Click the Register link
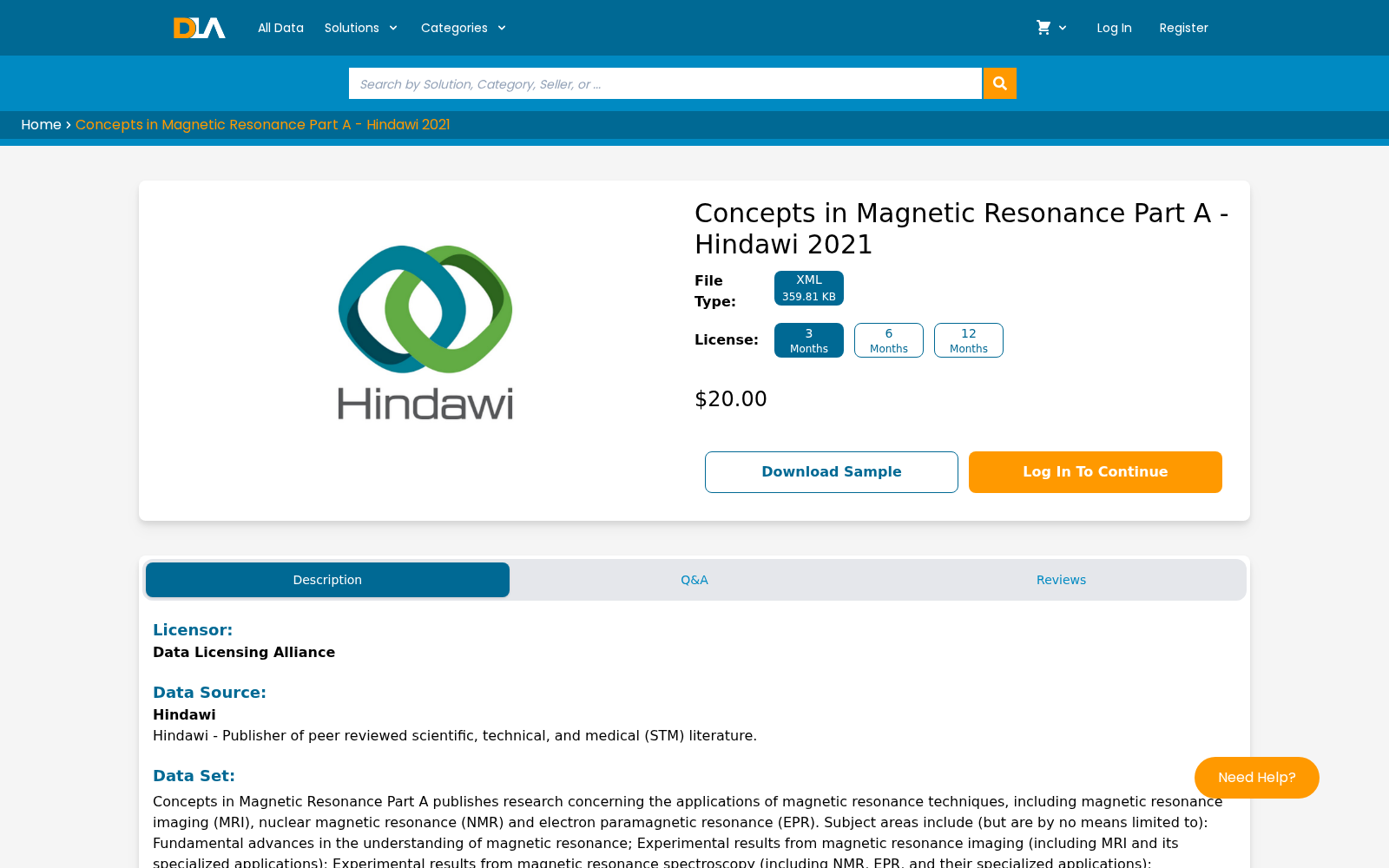 [1183, 28]
